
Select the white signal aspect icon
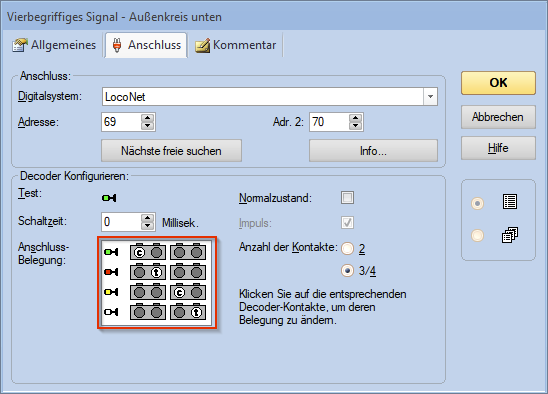click(111, 311)
